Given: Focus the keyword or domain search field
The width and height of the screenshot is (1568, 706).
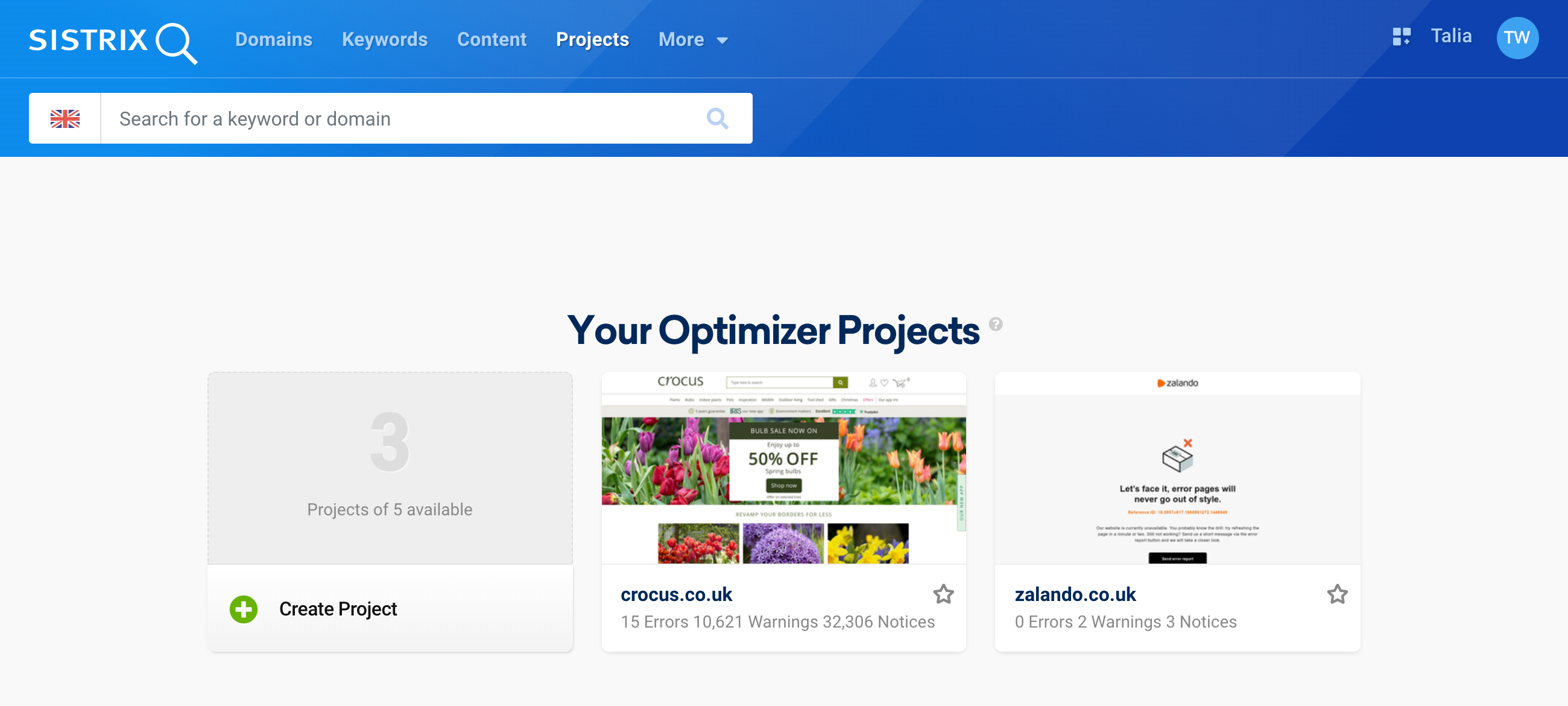Looking at the screenshot, I should coord(402,119).
